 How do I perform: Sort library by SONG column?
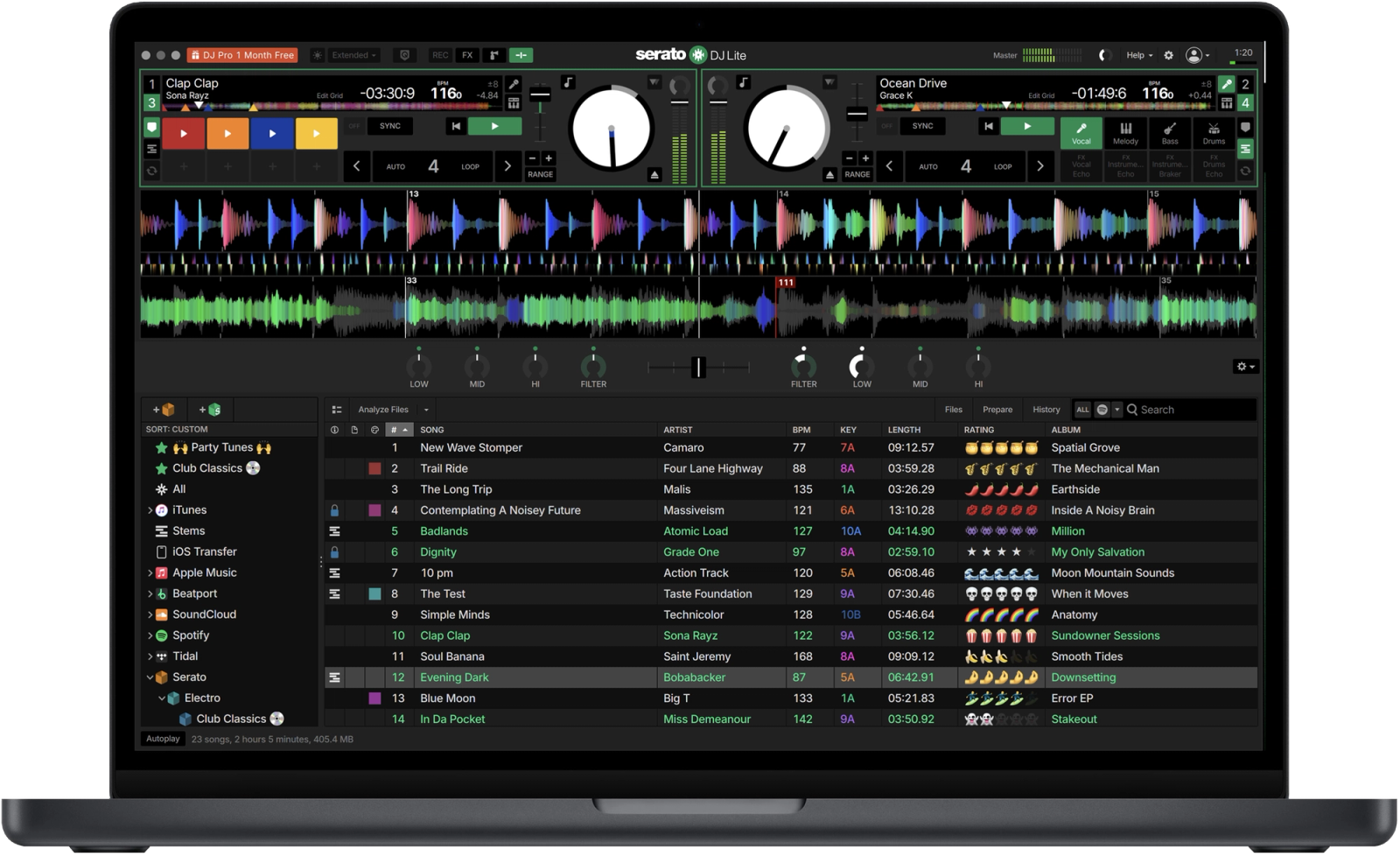click(536, 430)
